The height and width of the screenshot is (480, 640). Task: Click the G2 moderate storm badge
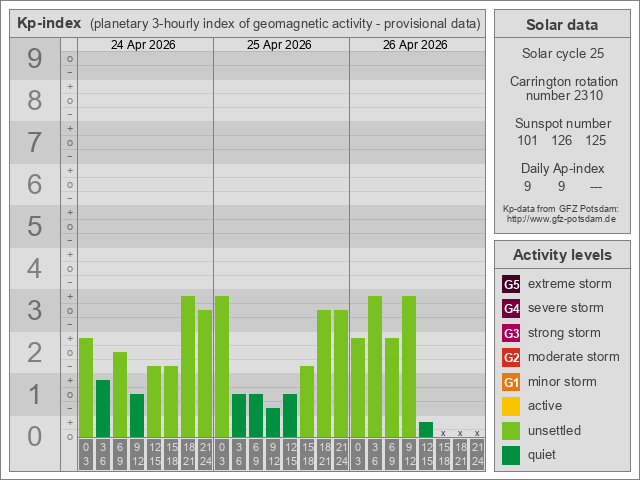click(x=511, y=357)
